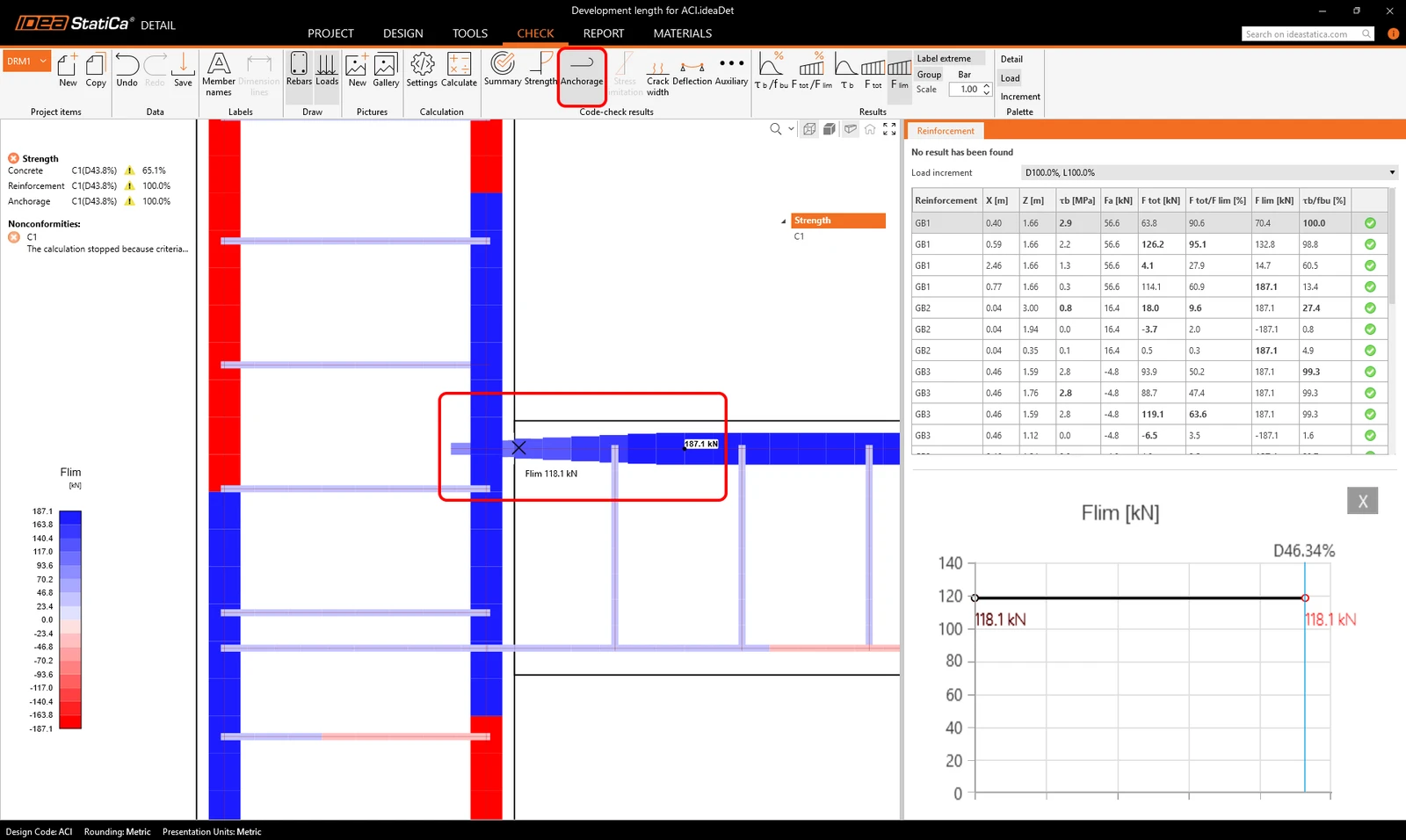Display the τb/fbu bond stress ratio result

[x=771, y=71]
